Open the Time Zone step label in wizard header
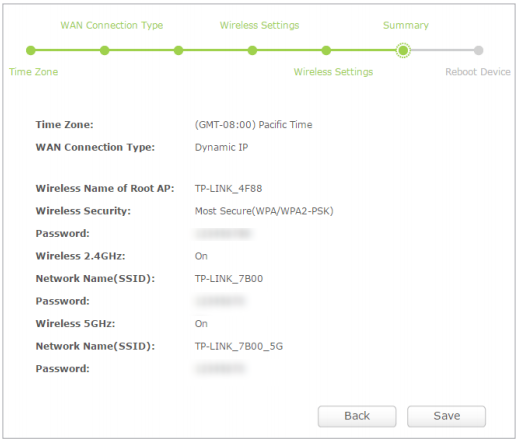 click(x=33, y=72)
